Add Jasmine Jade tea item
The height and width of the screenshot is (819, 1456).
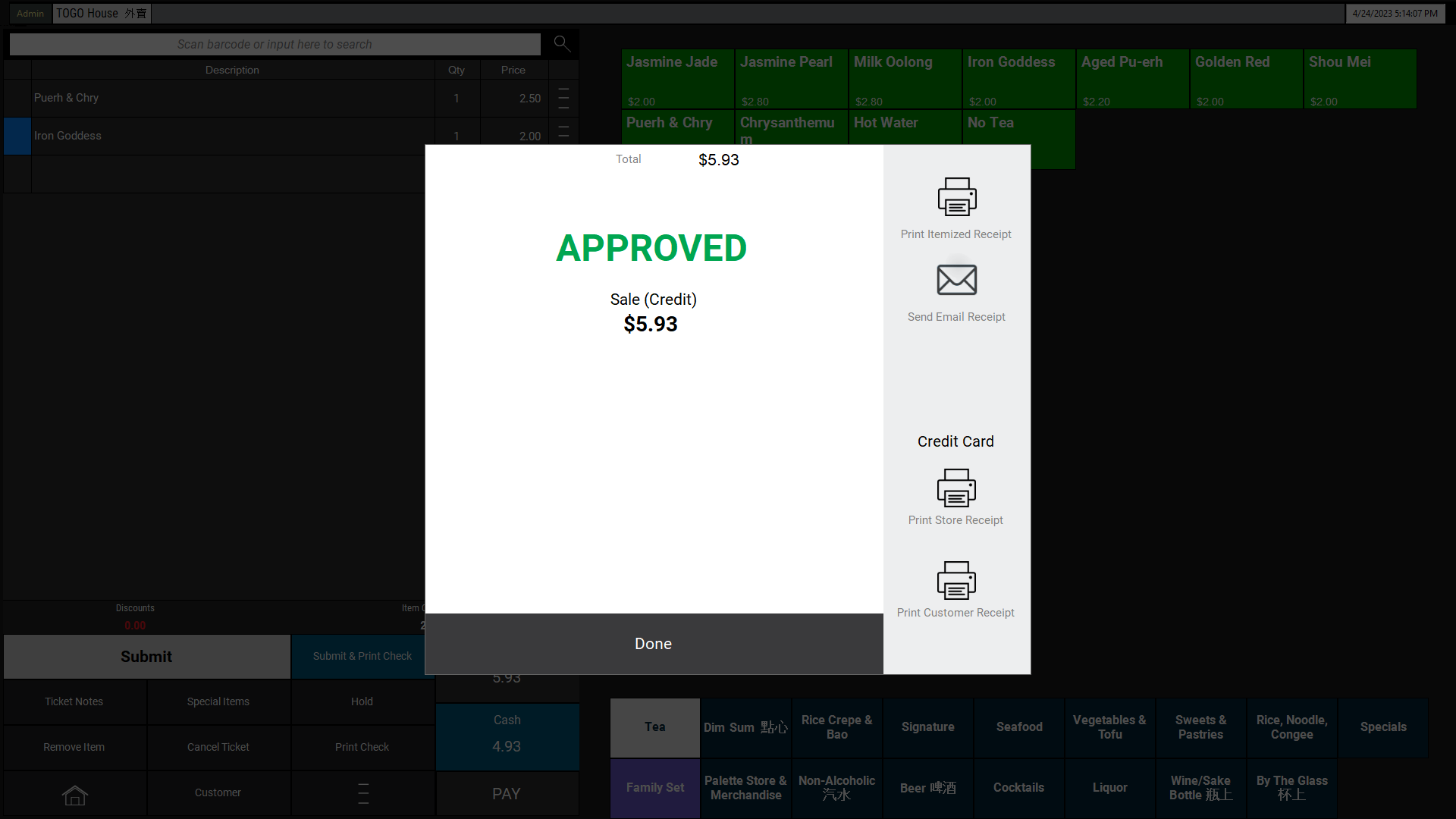click(x=677, y=79)
